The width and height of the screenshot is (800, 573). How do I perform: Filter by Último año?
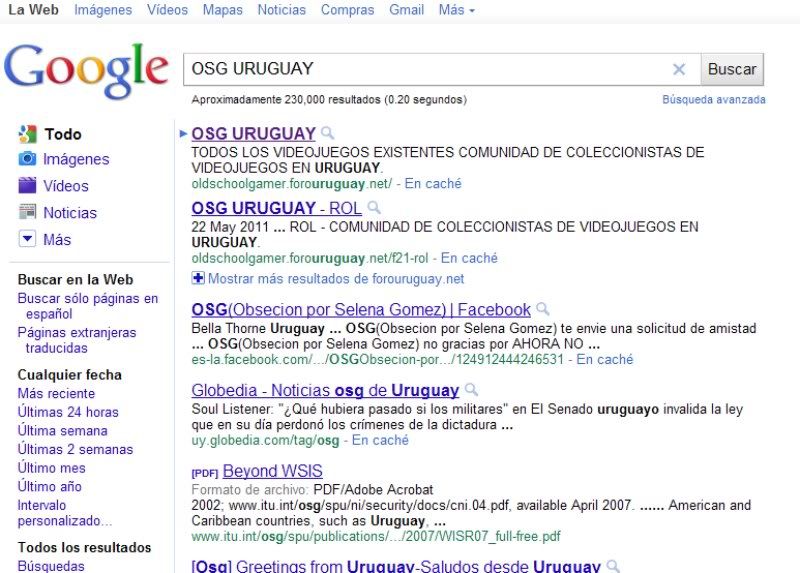(x=49, y=486)
